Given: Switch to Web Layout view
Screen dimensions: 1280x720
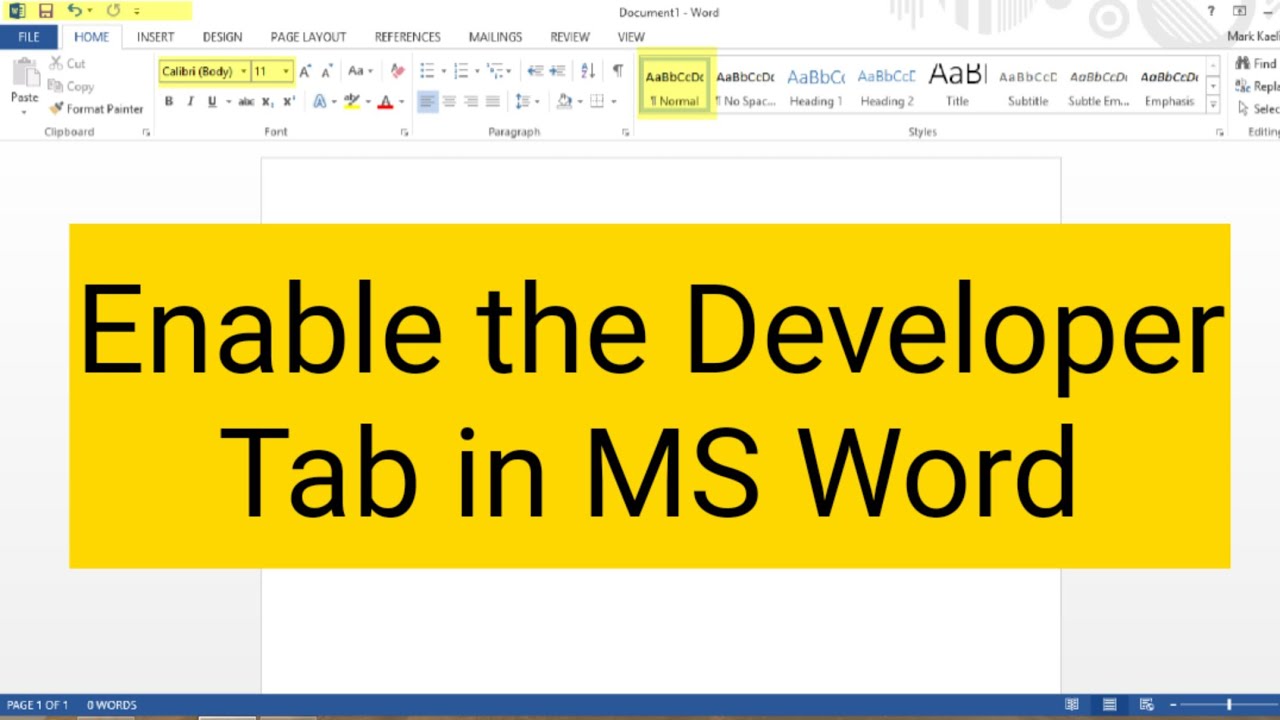Looking at the screenshot, I should (1146, 705).
